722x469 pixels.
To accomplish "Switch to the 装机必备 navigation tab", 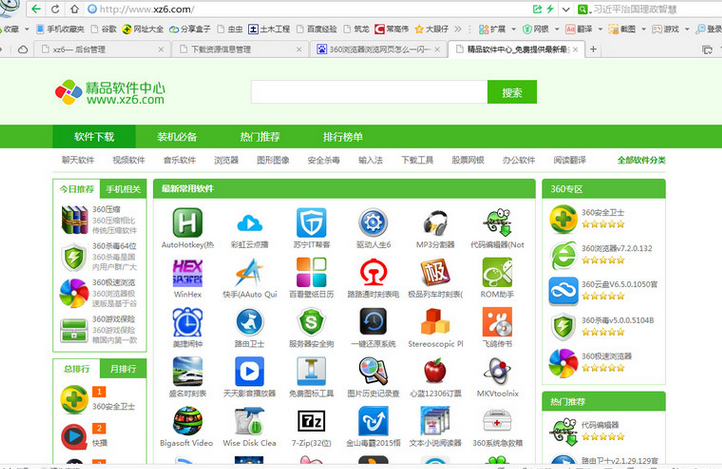I will 177,137.
